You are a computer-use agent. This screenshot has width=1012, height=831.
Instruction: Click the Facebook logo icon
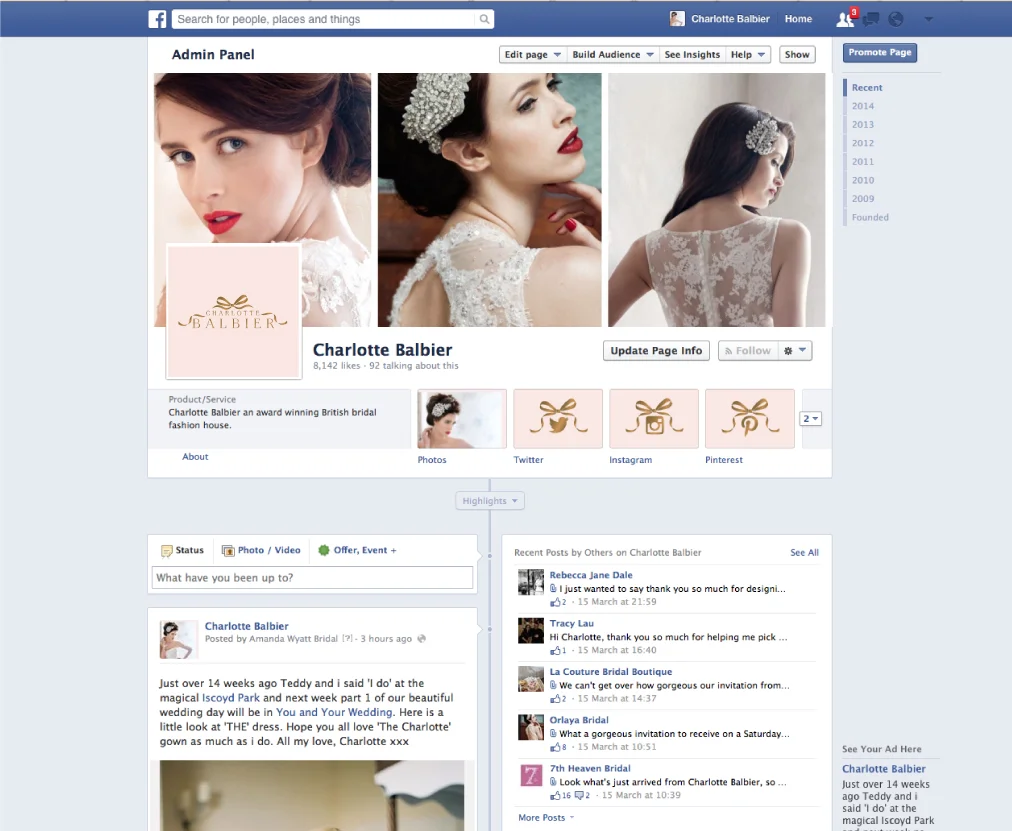pos(157,19)
